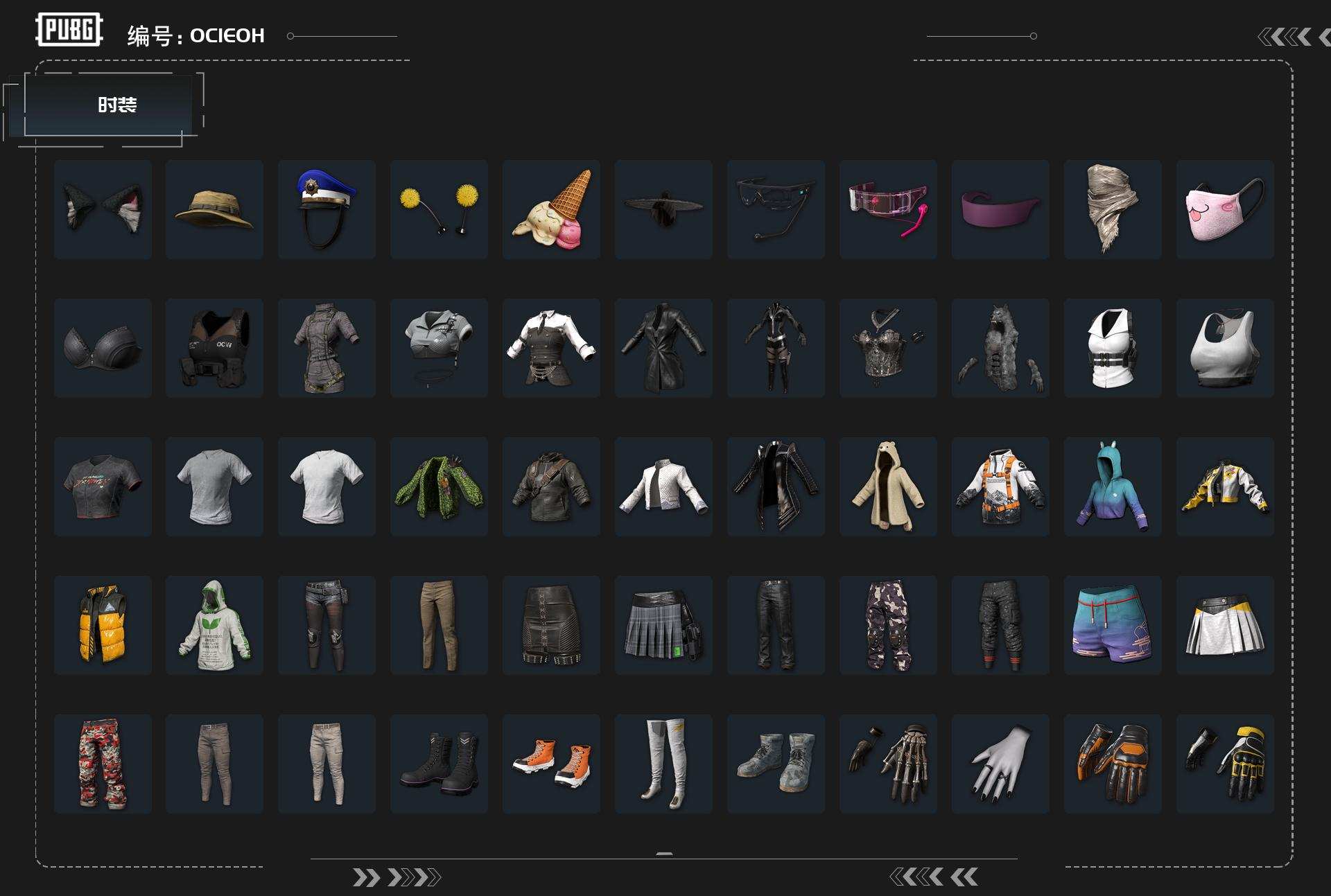Select the black leather studded skirt

point(551,625)
